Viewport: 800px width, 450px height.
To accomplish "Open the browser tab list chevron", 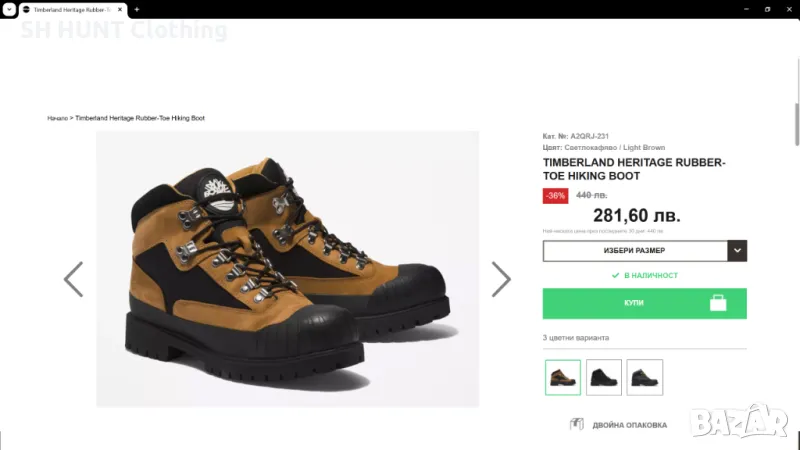I will click(8, 9).
